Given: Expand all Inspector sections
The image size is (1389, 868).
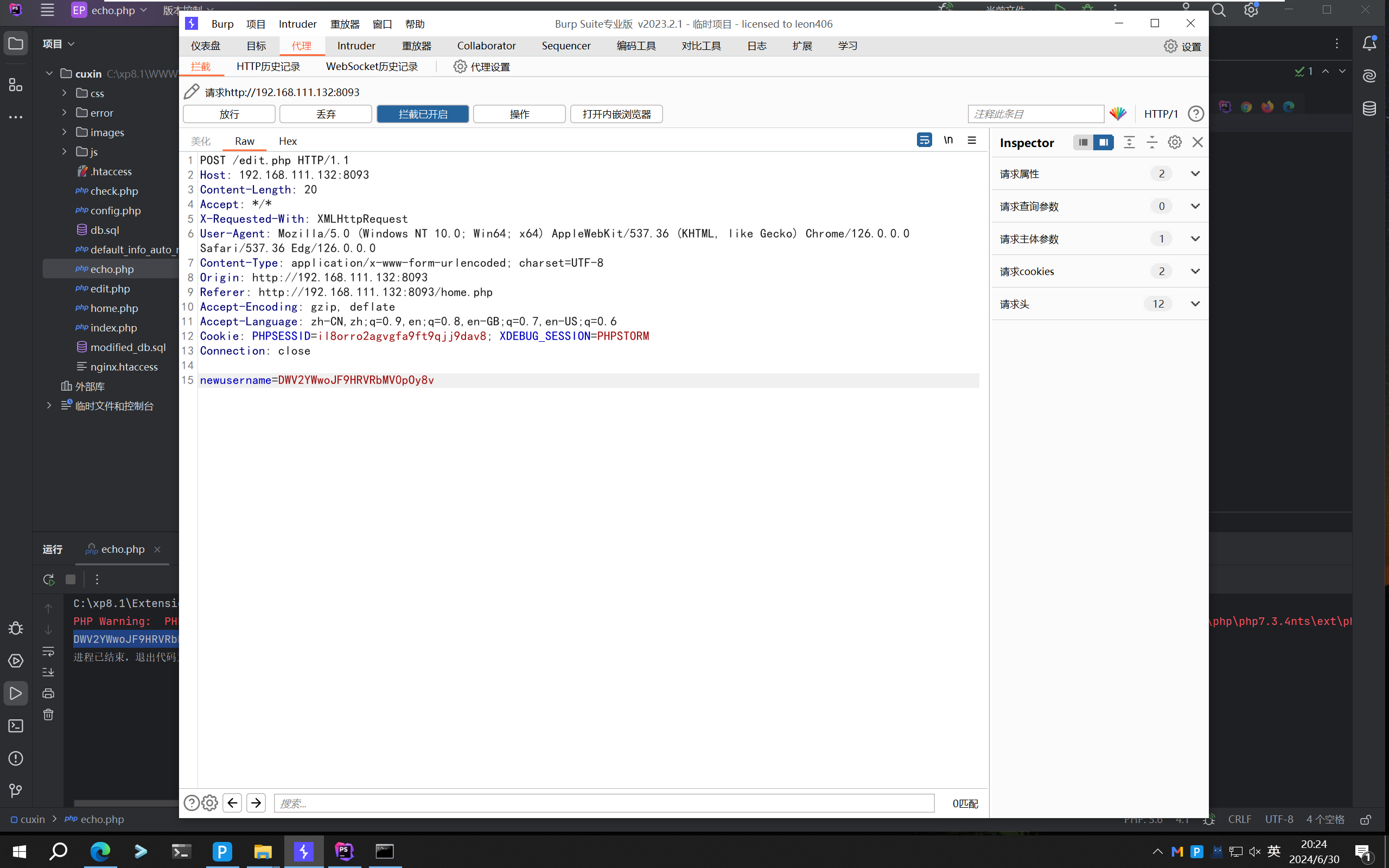Looking at the screenshot, I should pos(1129,142).
